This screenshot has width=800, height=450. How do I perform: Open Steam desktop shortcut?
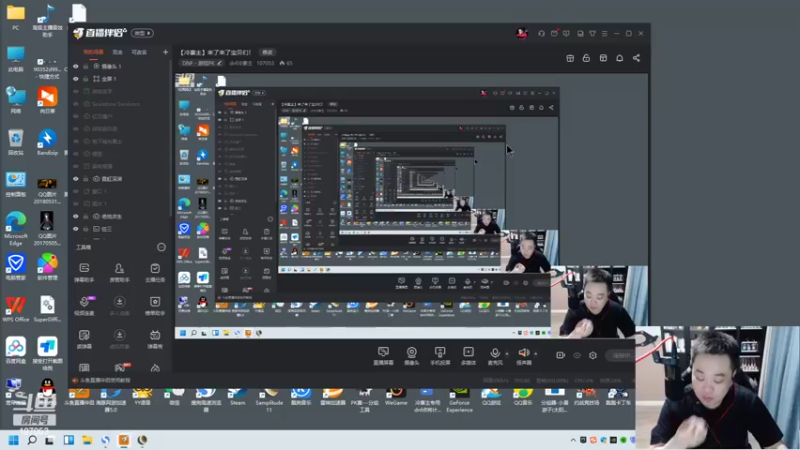[237, 397]
